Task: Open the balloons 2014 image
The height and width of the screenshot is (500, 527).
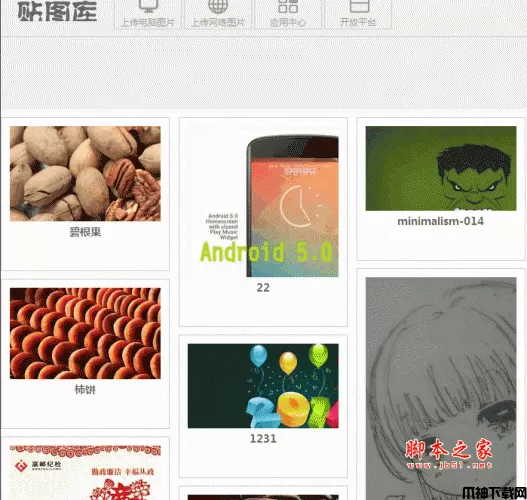Action: coord(263,386)
